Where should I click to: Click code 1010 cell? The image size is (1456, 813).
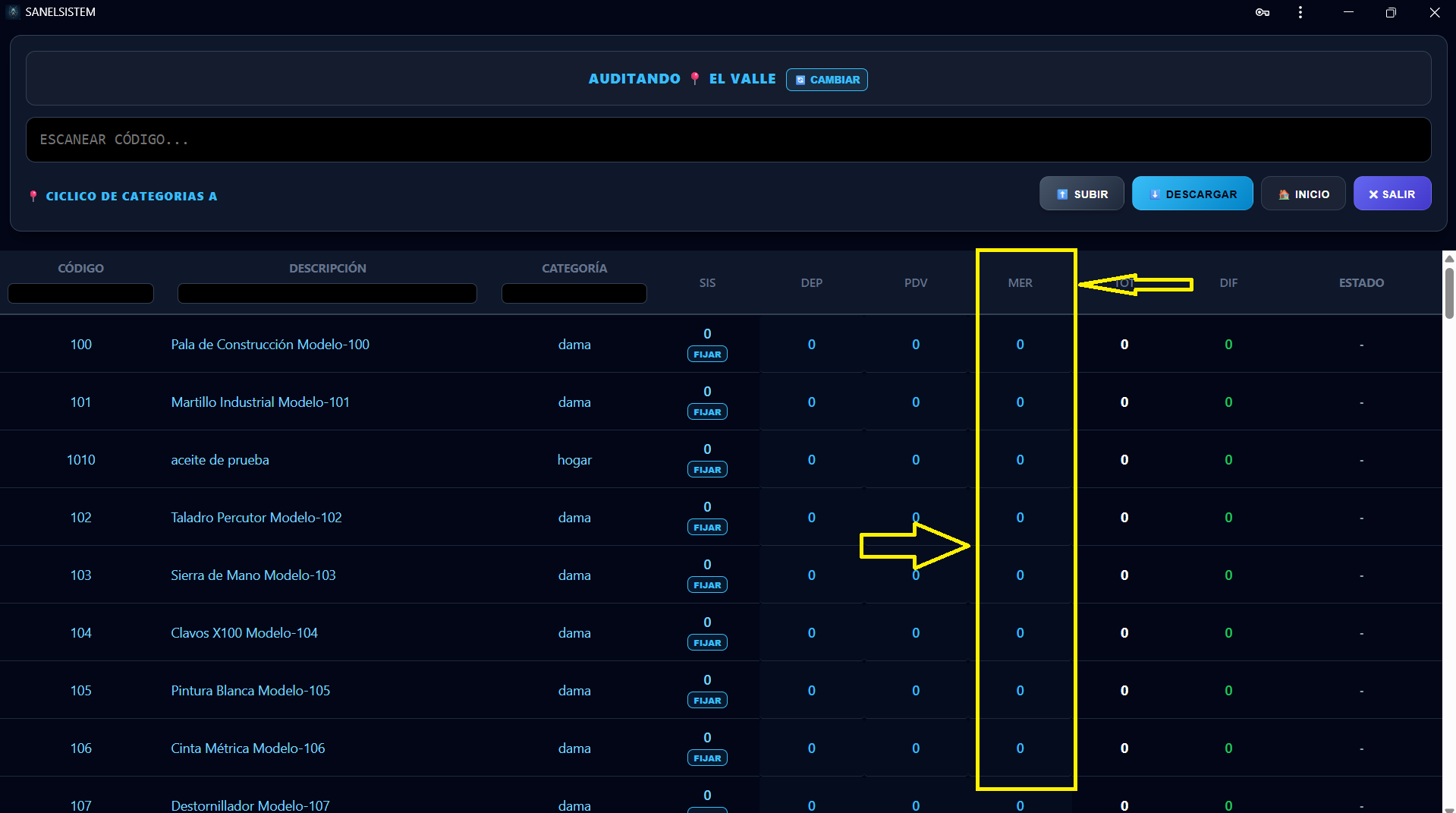pyautogui.click(x=81, y=460)
